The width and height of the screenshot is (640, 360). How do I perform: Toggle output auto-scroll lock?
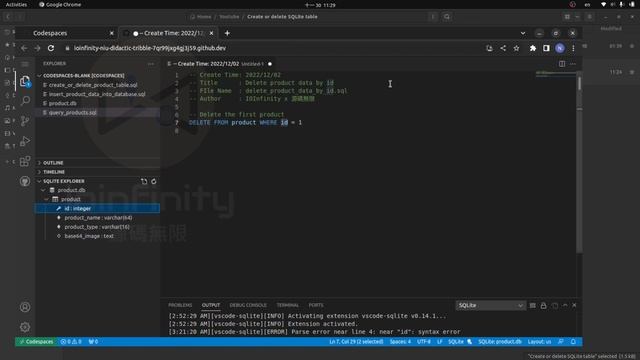543,305
